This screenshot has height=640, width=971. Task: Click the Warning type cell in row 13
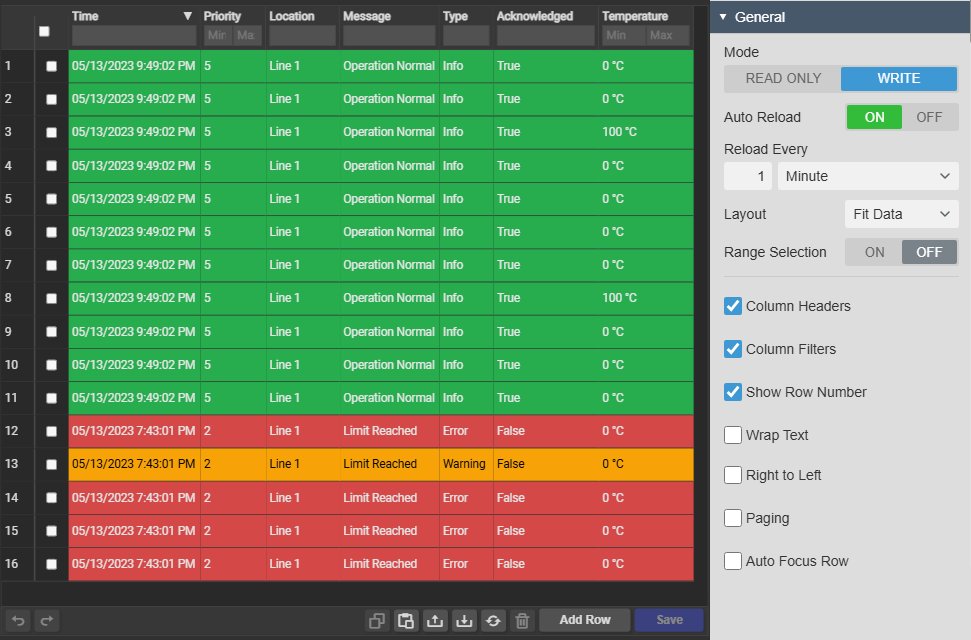466,464
